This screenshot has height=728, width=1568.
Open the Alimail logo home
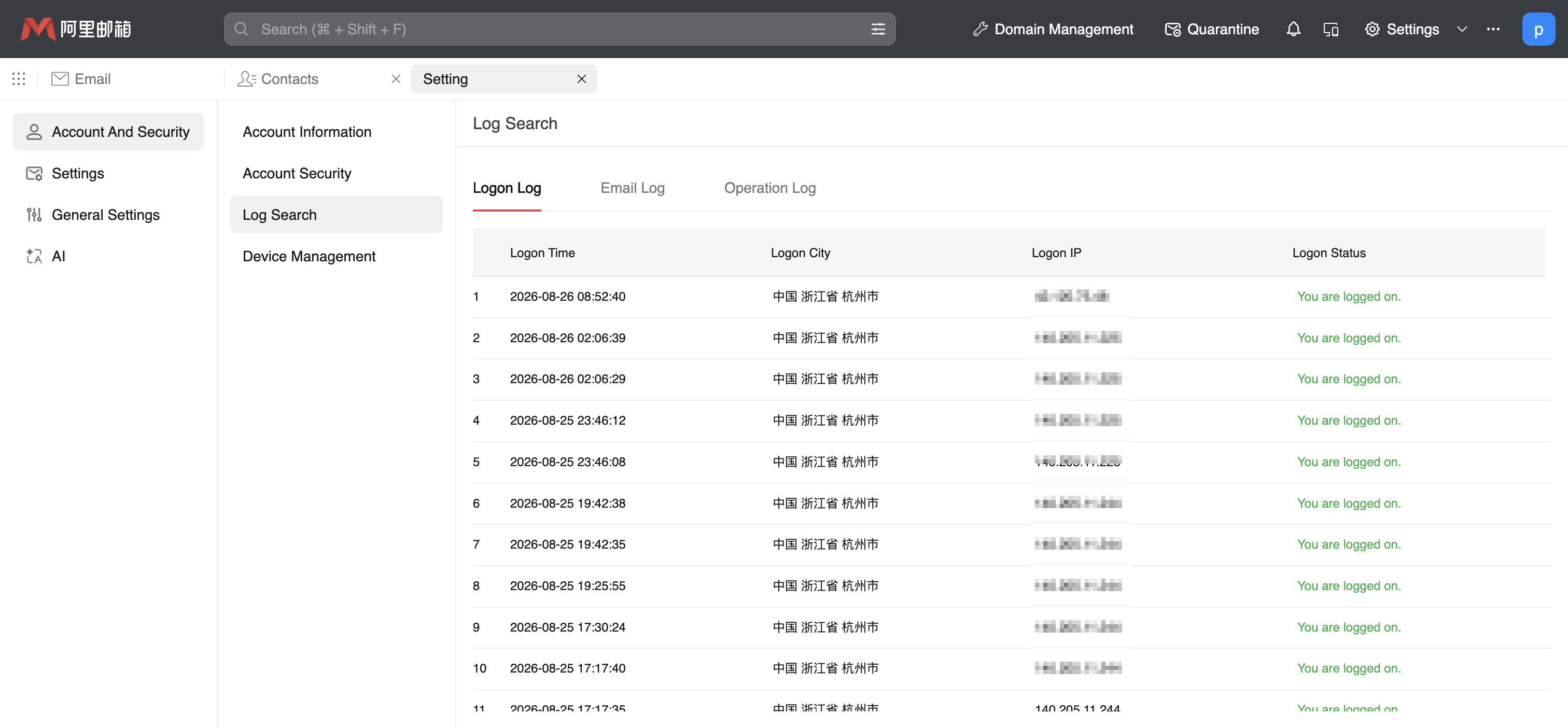pyautogui.click(x=76, y=29)
